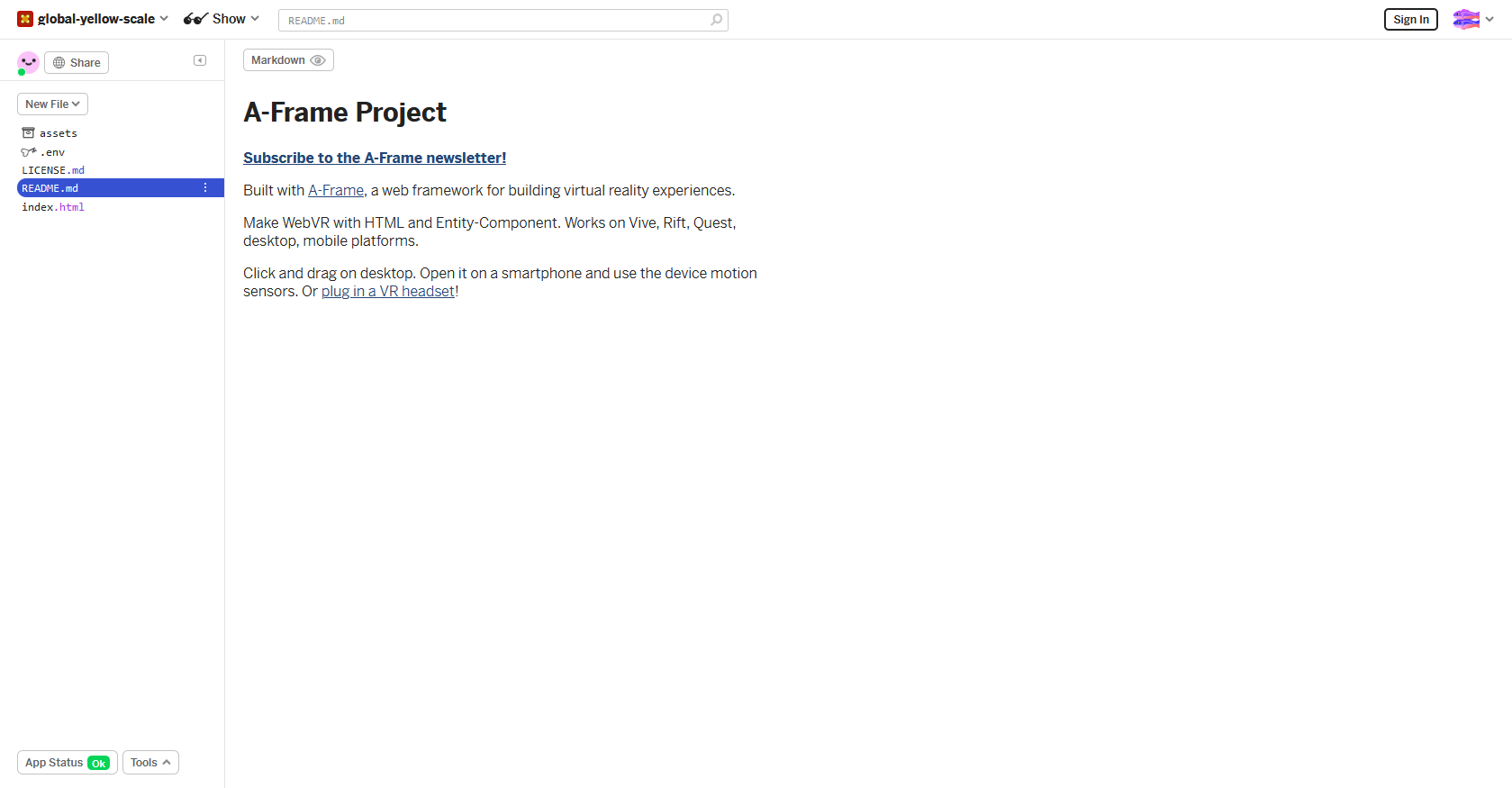Click the user avatar in sidebar
Viewport: 1512px width, 788px height.
pyautogui.click(x=28, y=62)
